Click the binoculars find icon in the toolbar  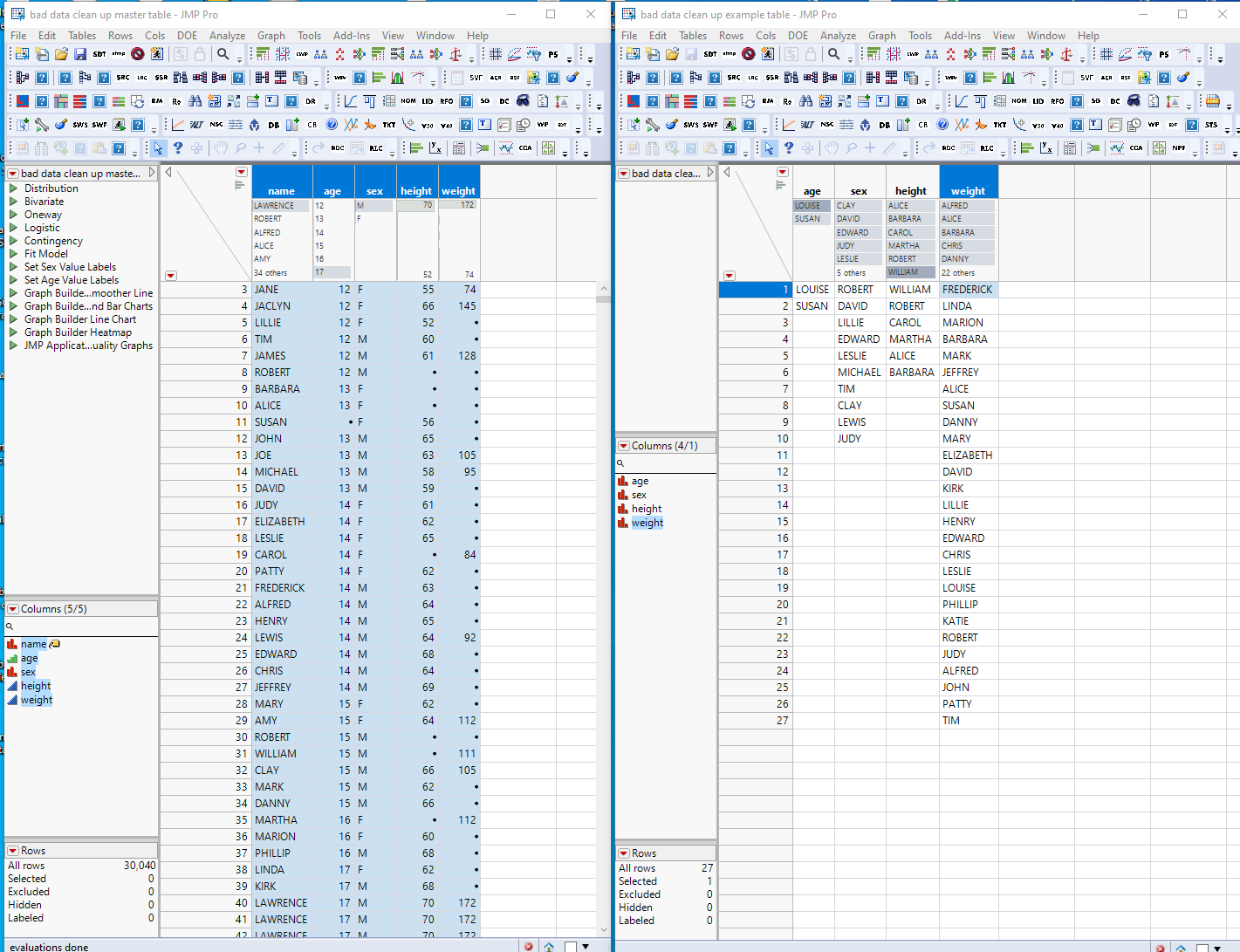pos(195,100)
